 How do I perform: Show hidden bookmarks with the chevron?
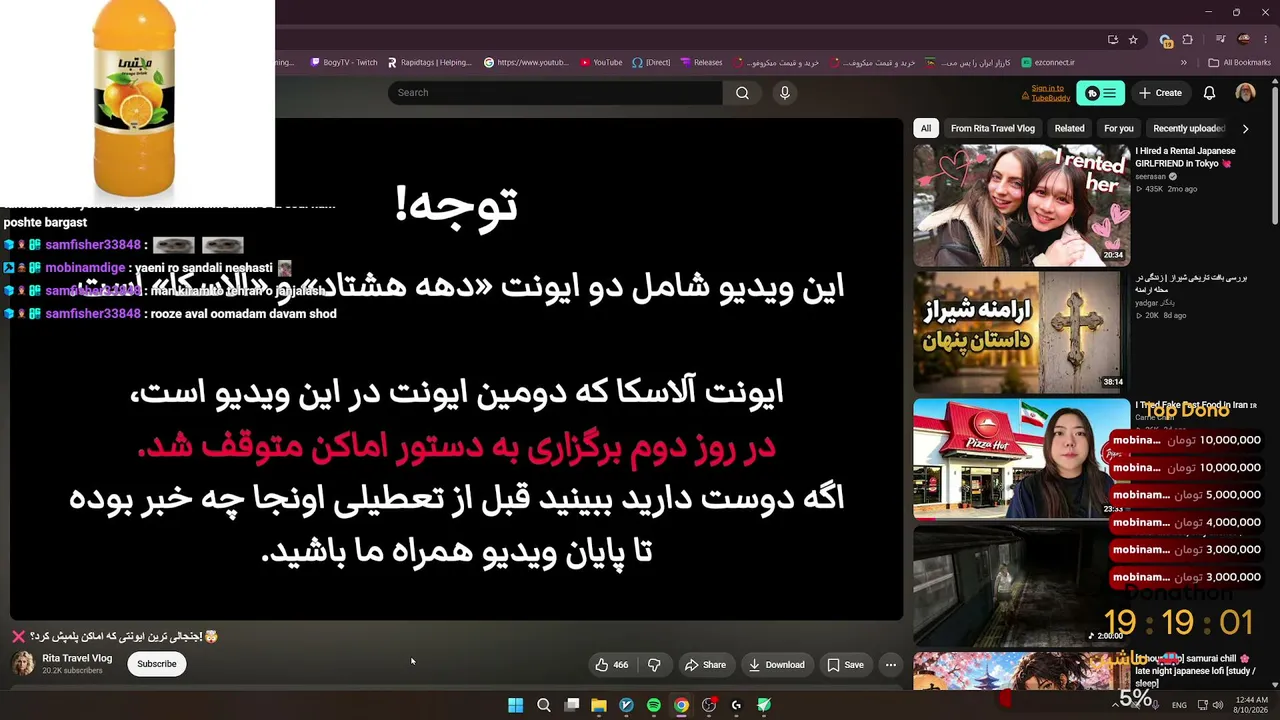(x=1184, y=62)
